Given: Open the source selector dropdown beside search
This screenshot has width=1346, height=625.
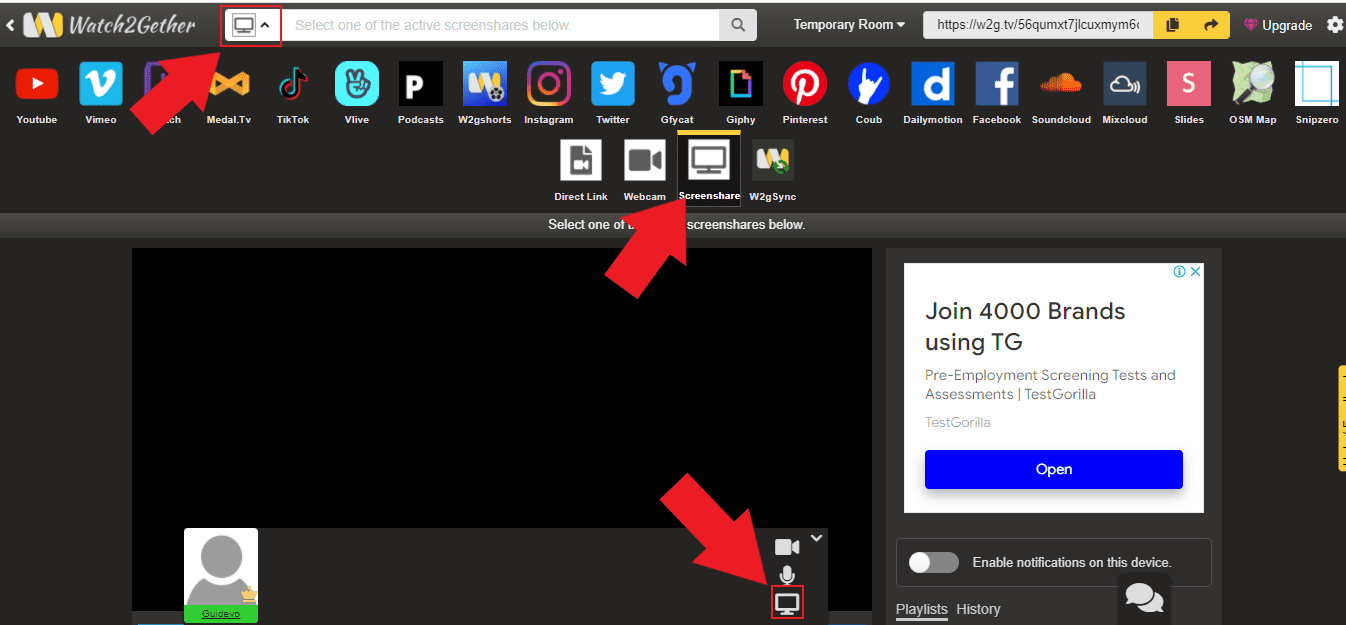Looking at the screenshot, I should pyautogui.click(x=250, y=25).
